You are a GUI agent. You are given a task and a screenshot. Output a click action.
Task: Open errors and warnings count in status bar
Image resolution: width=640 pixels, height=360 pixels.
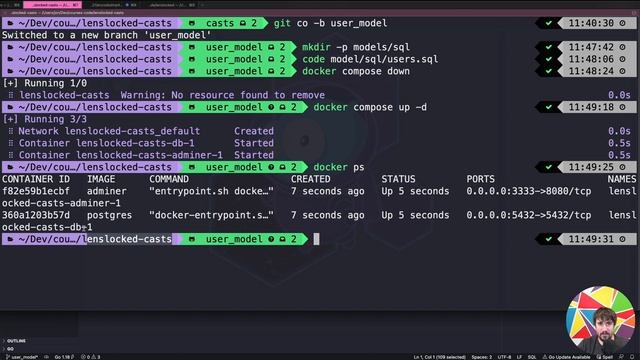[x=91, y=357]
